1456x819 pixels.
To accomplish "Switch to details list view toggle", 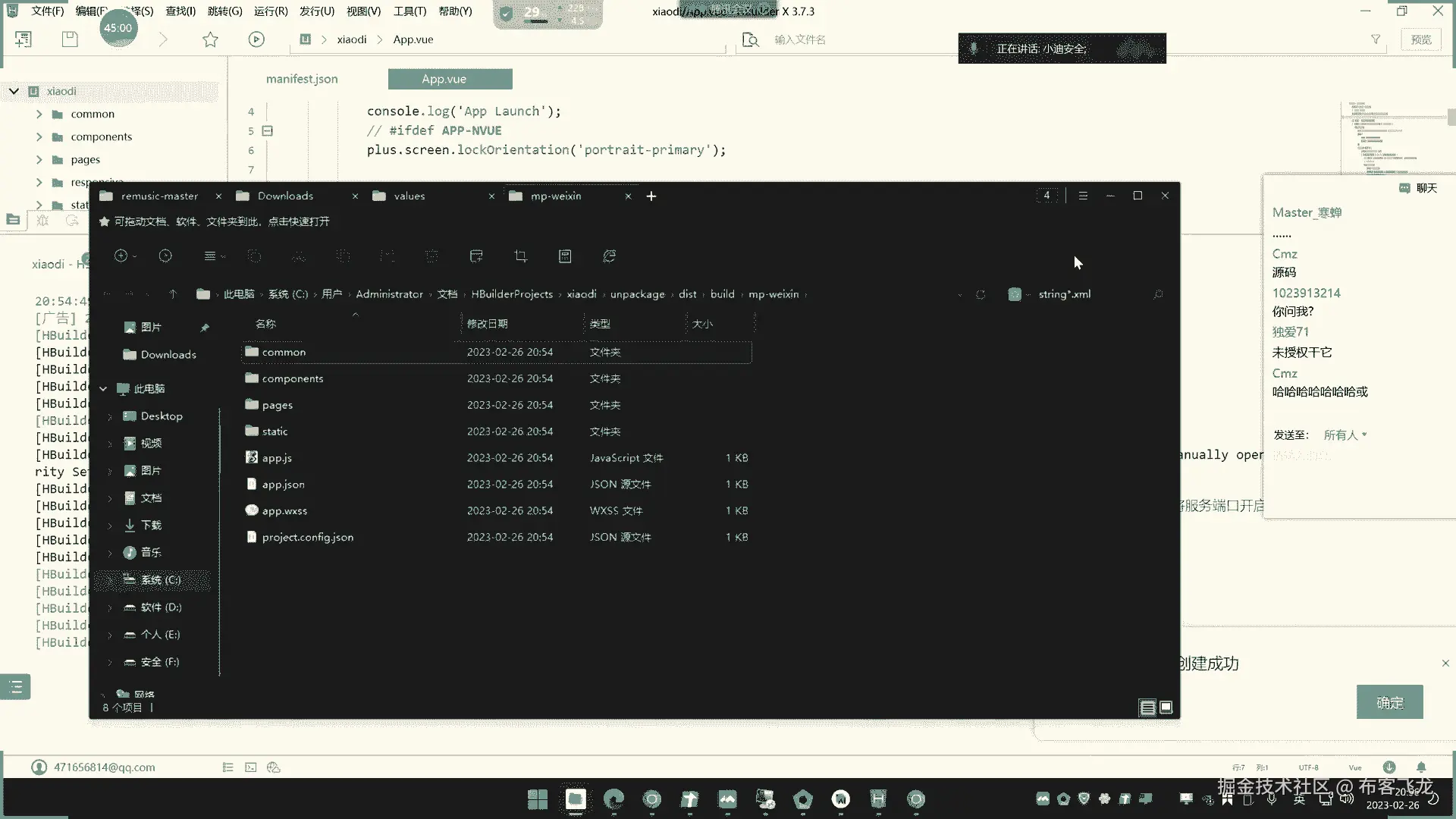I will 1147,707.
